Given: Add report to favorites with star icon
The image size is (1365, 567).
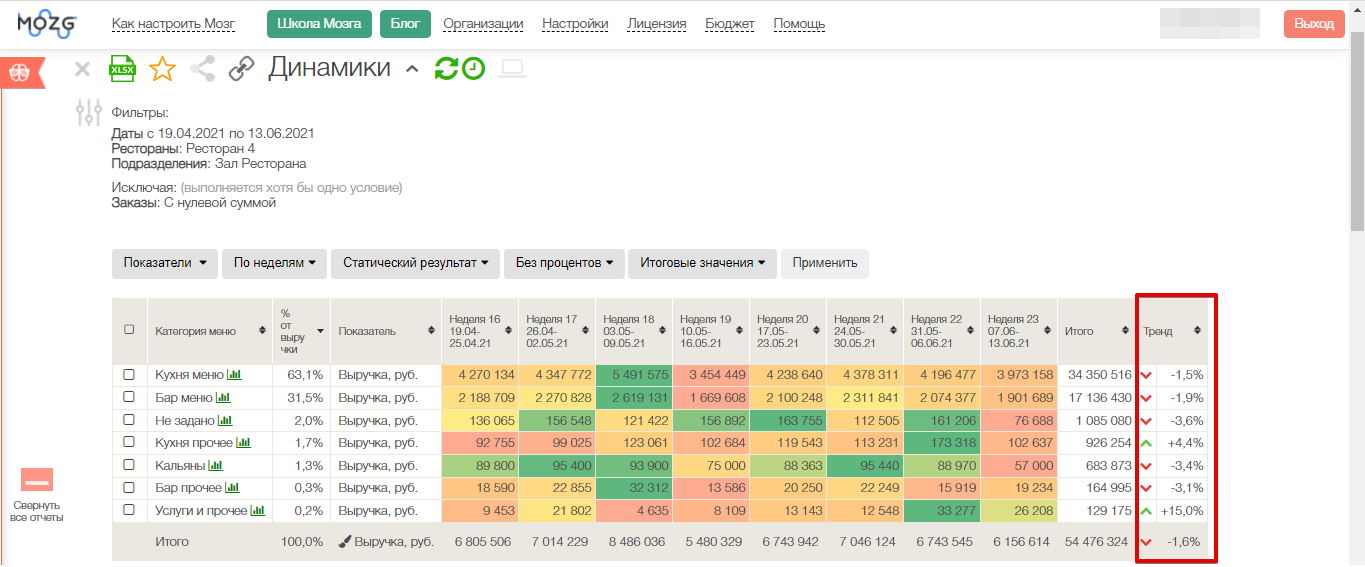Looking at the screenshot, I should (x=162, y=69).
